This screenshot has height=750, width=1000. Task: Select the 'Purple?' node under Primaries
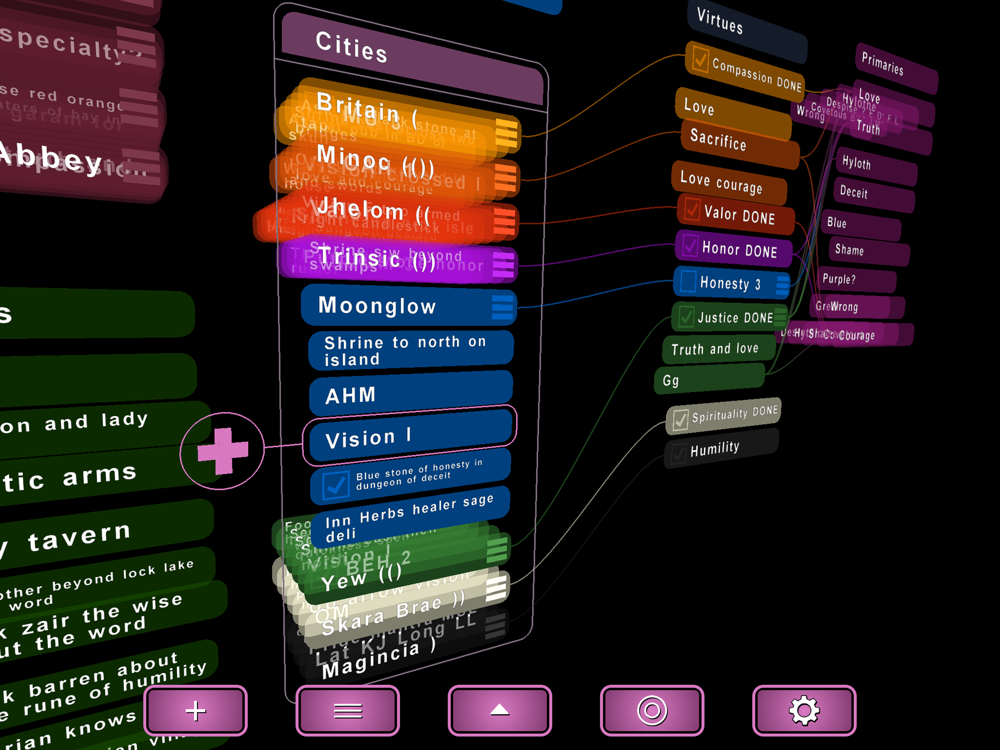point(857,280)
